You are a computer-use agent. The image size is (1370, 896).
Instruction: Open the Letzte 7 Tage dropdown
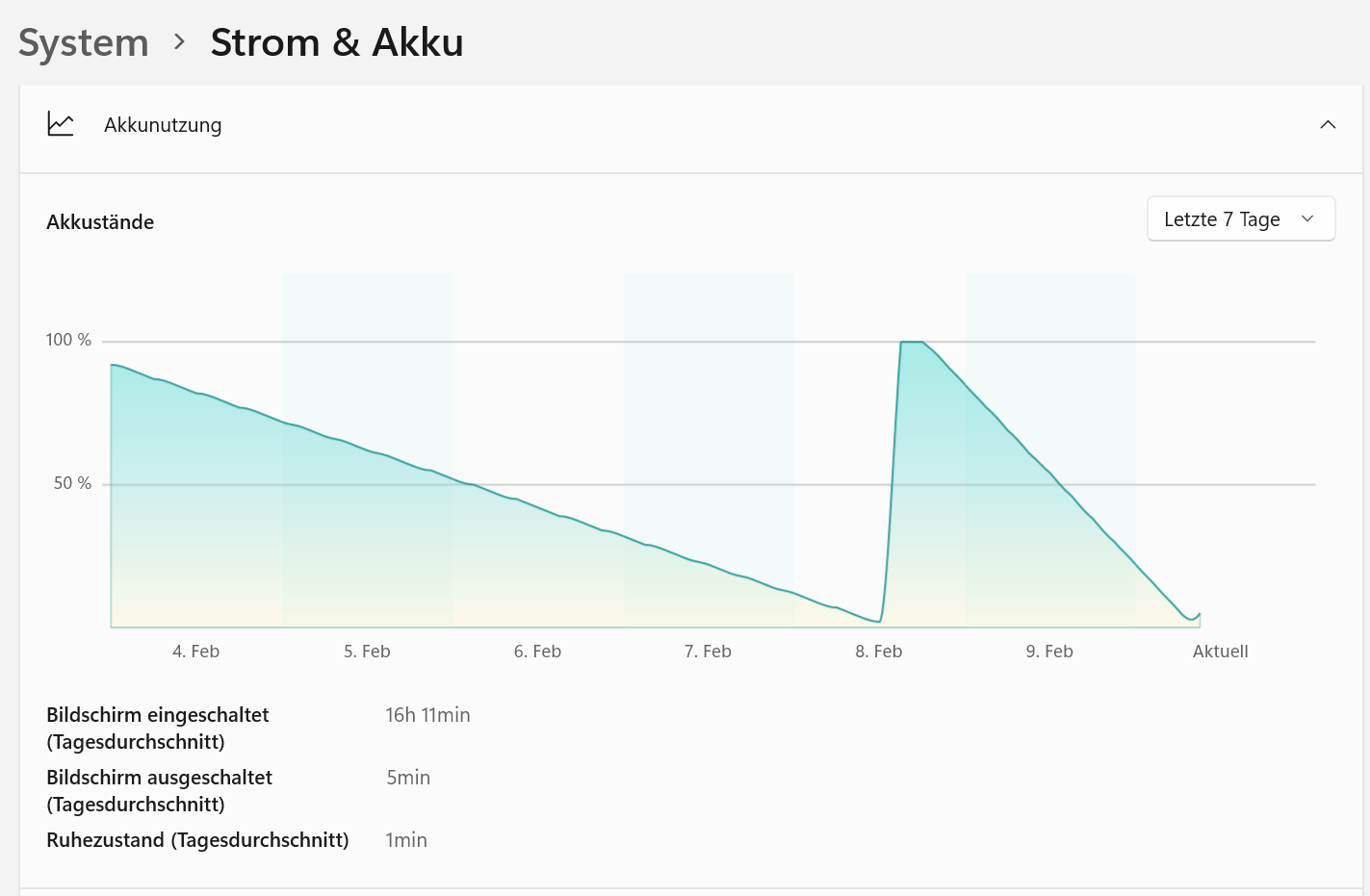(1241, 218)
